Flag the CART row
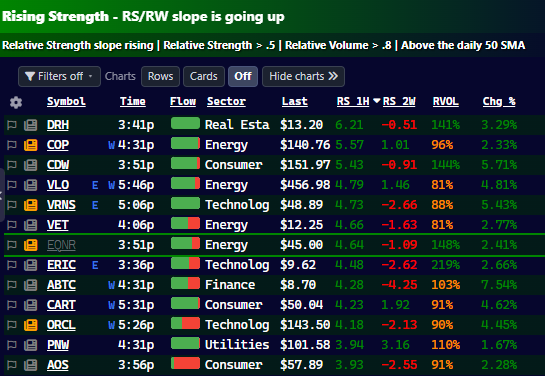 (x=12, y=305)
